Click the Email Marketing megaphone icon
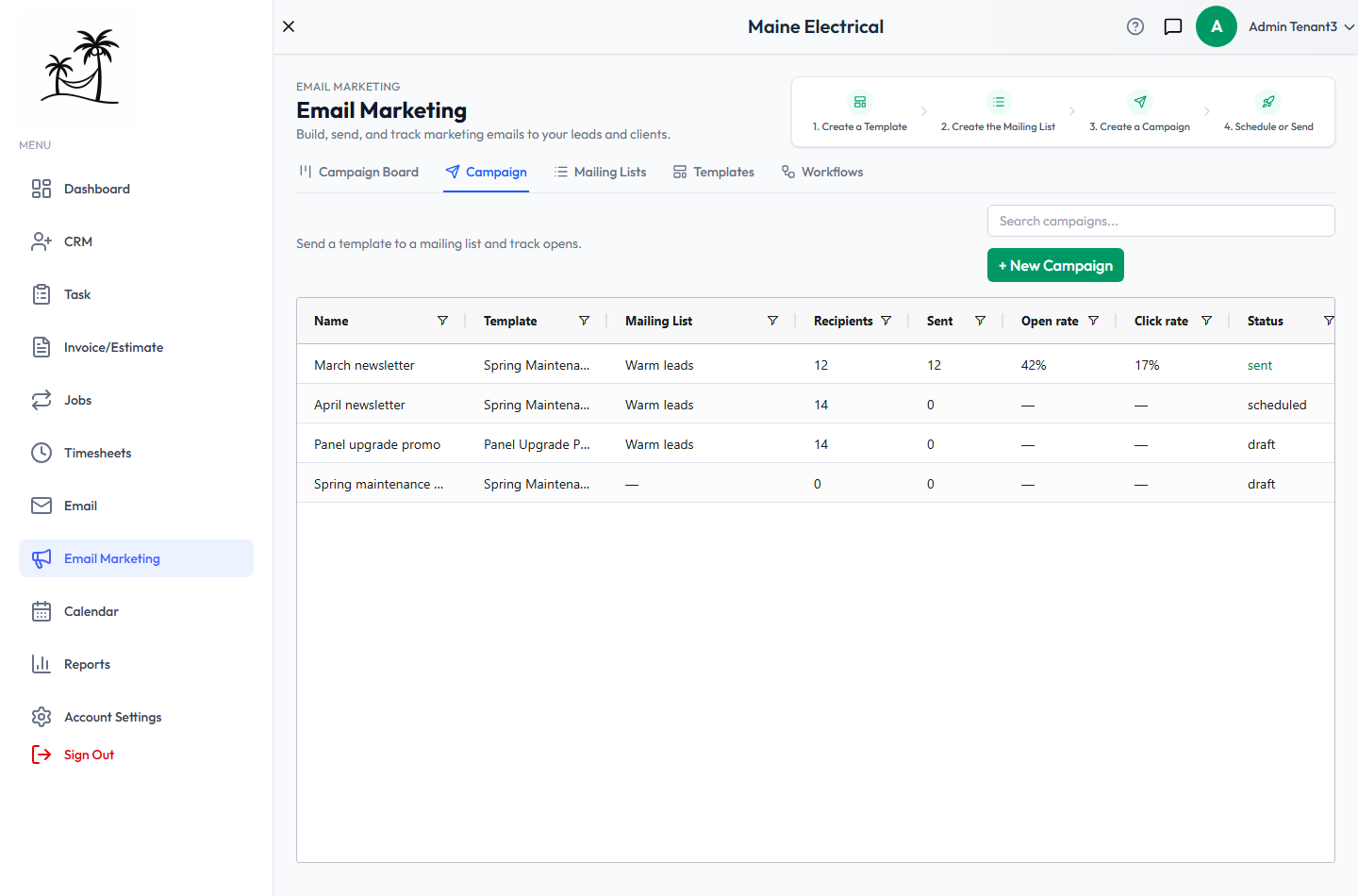This screenshot has width=1358, height=896. (41, 558)
